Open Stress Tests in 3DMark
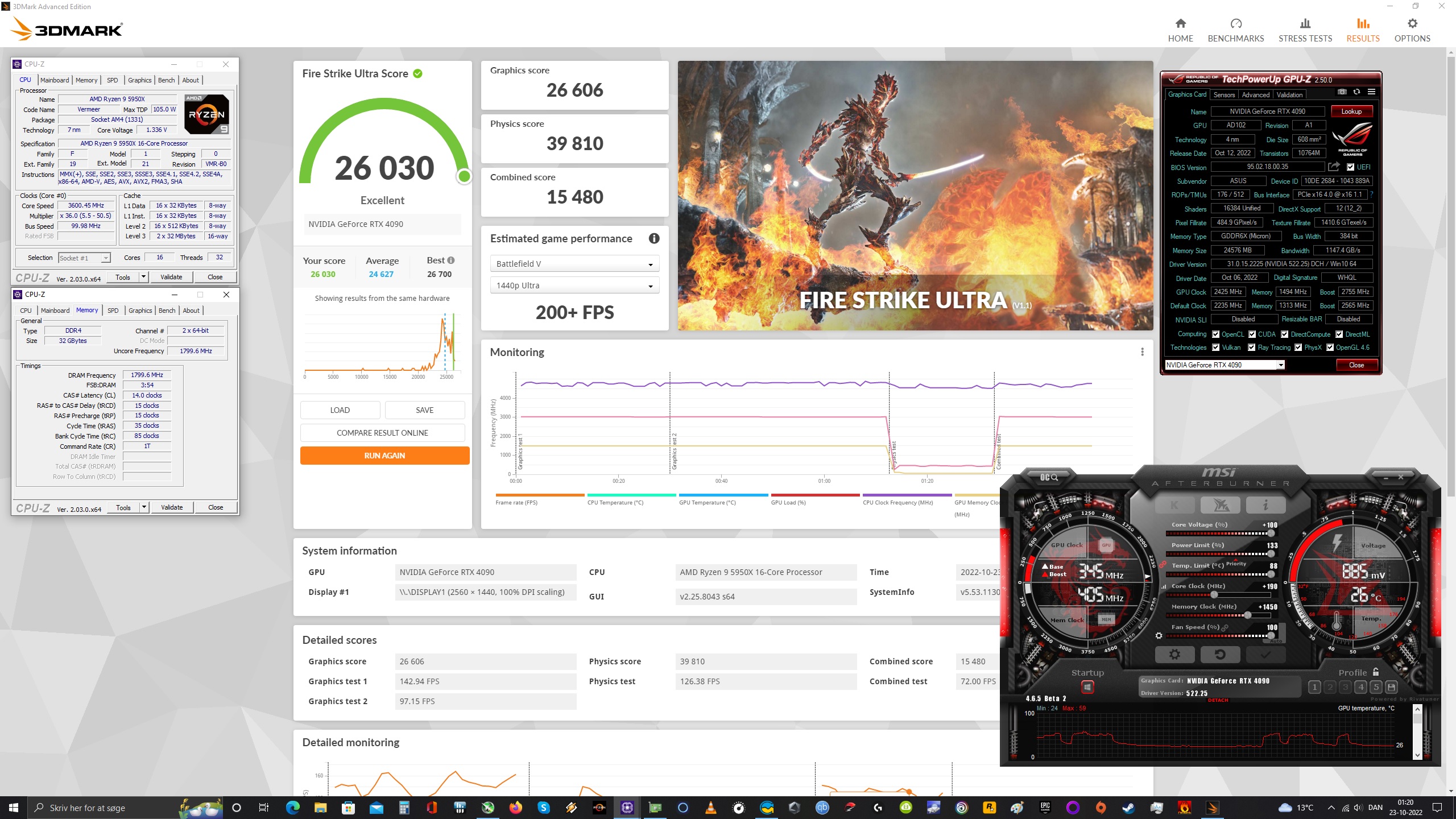 coord(1305,30)
